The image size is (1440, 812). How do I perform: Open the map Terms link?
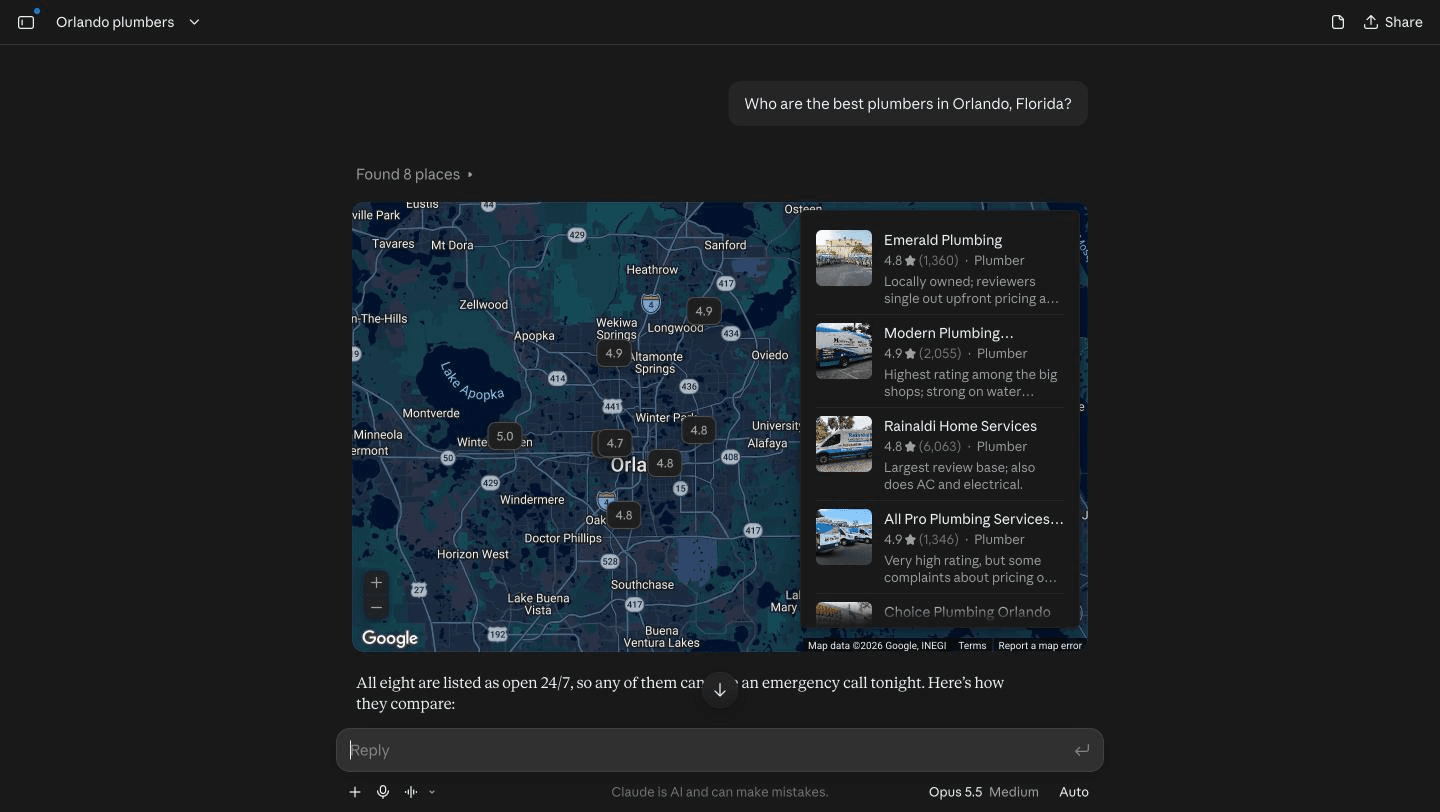pyautogui.click(x=972, y=646)
